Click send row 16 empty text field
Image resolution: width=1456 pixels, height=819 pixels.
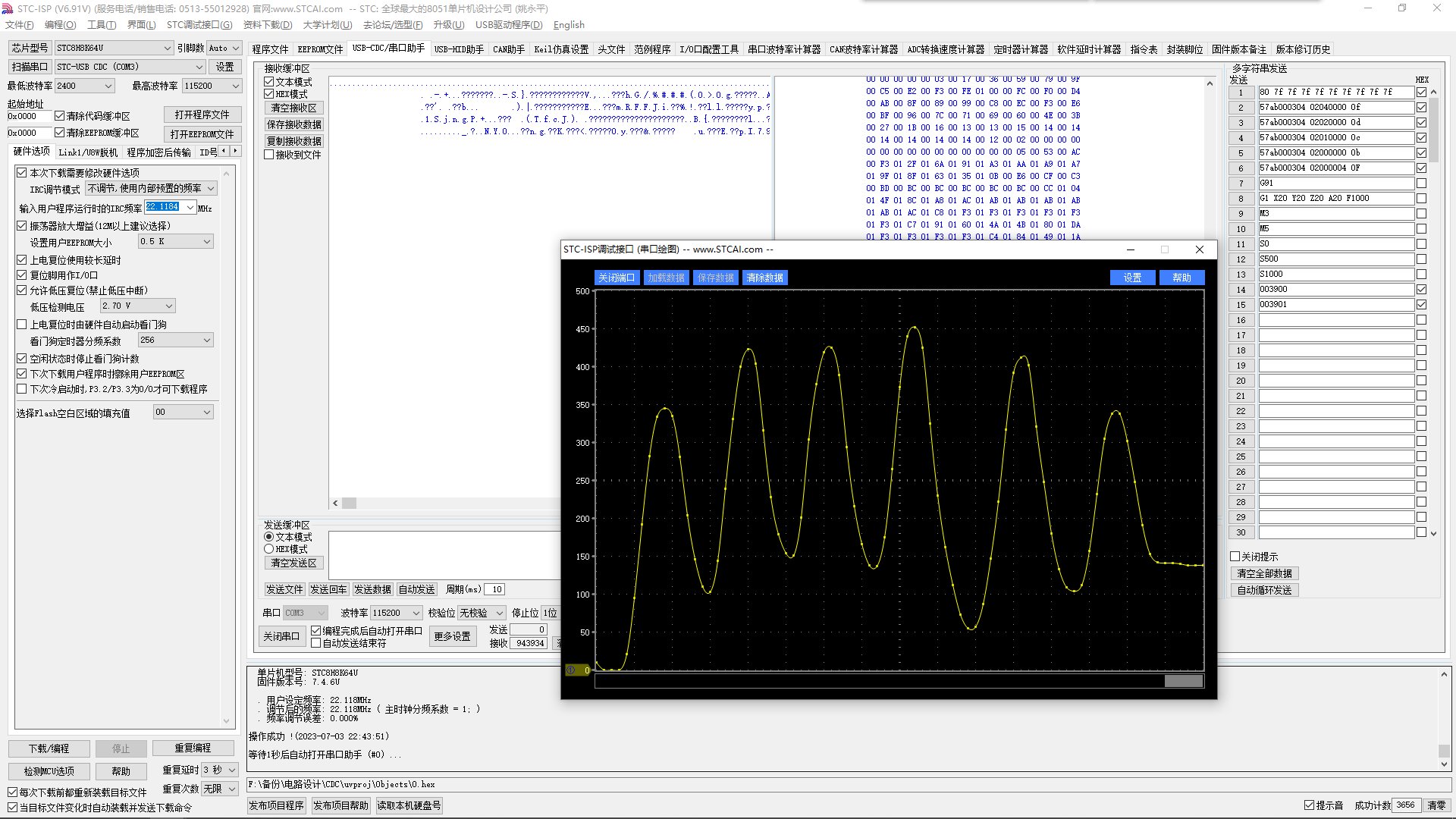[1336, 320]
